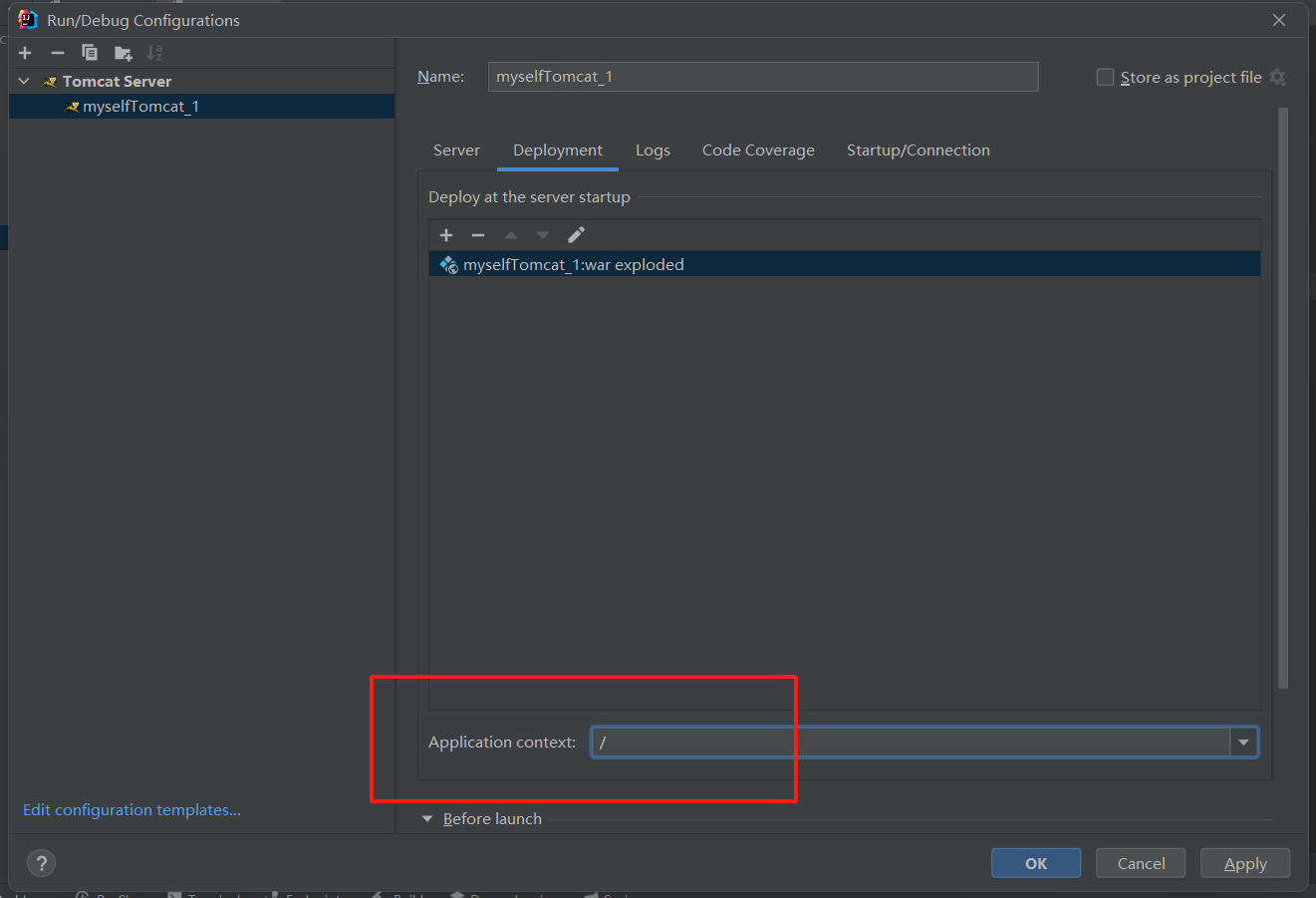Add new run configuration with plus icon
The image size is (1316, 898).
click(26, 53)
